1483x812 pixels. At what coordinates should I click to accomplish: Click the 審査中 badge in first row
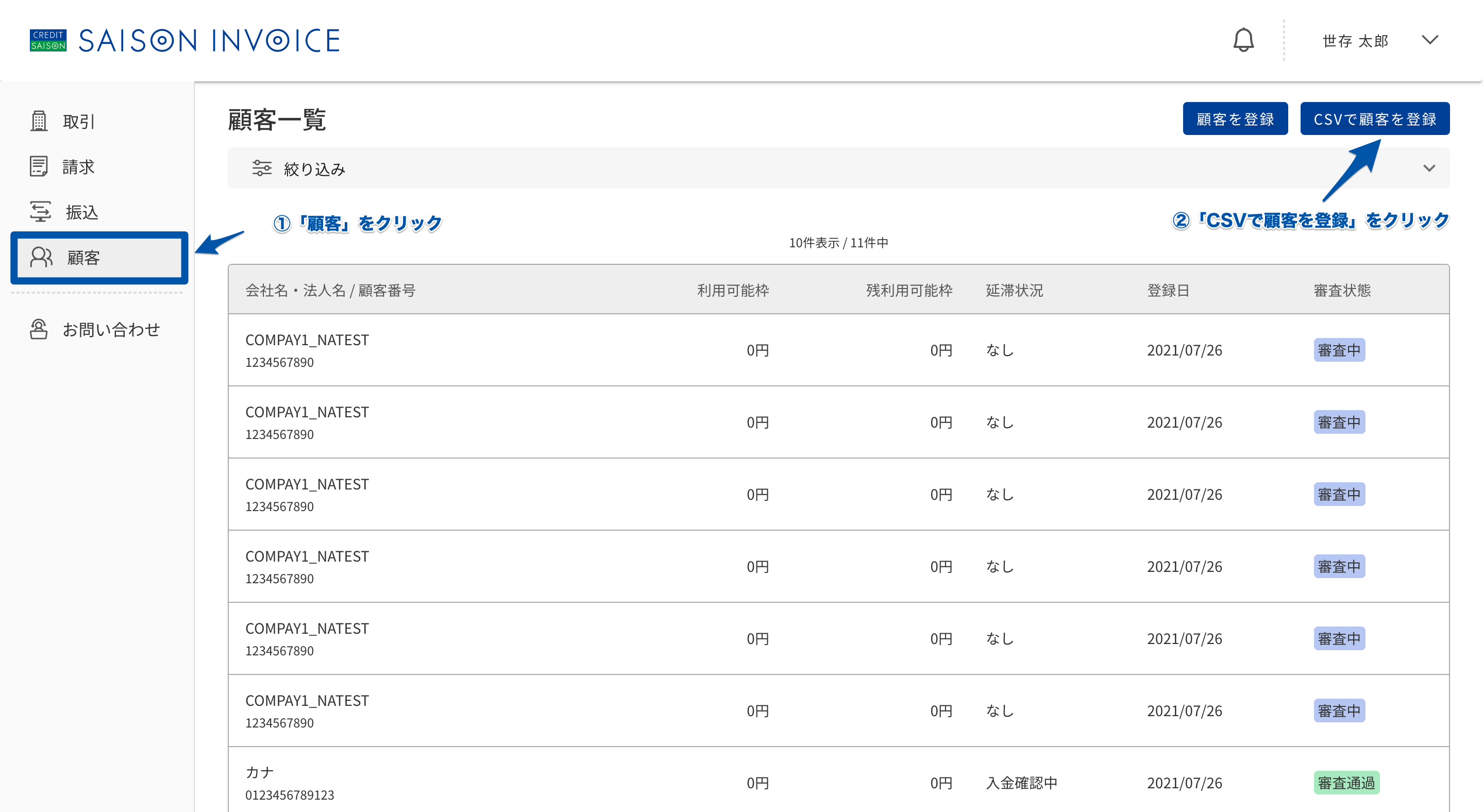pyautogui.click(x=1339, y=350)
